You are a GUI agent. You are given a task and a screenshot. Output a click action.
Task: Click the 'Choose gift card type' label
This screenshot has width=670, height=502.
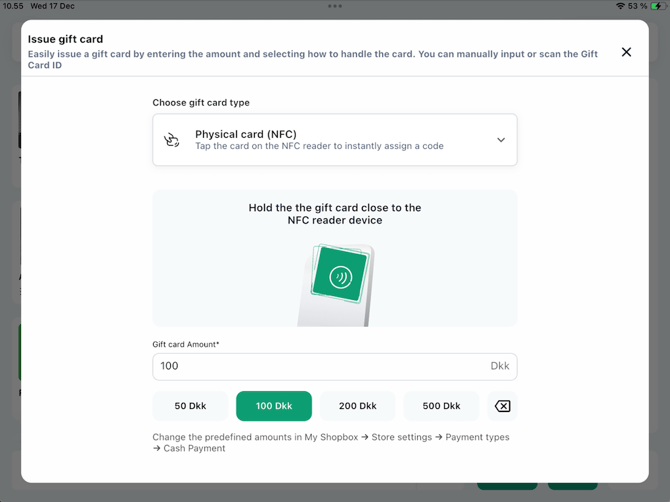[x=201, y=103]
